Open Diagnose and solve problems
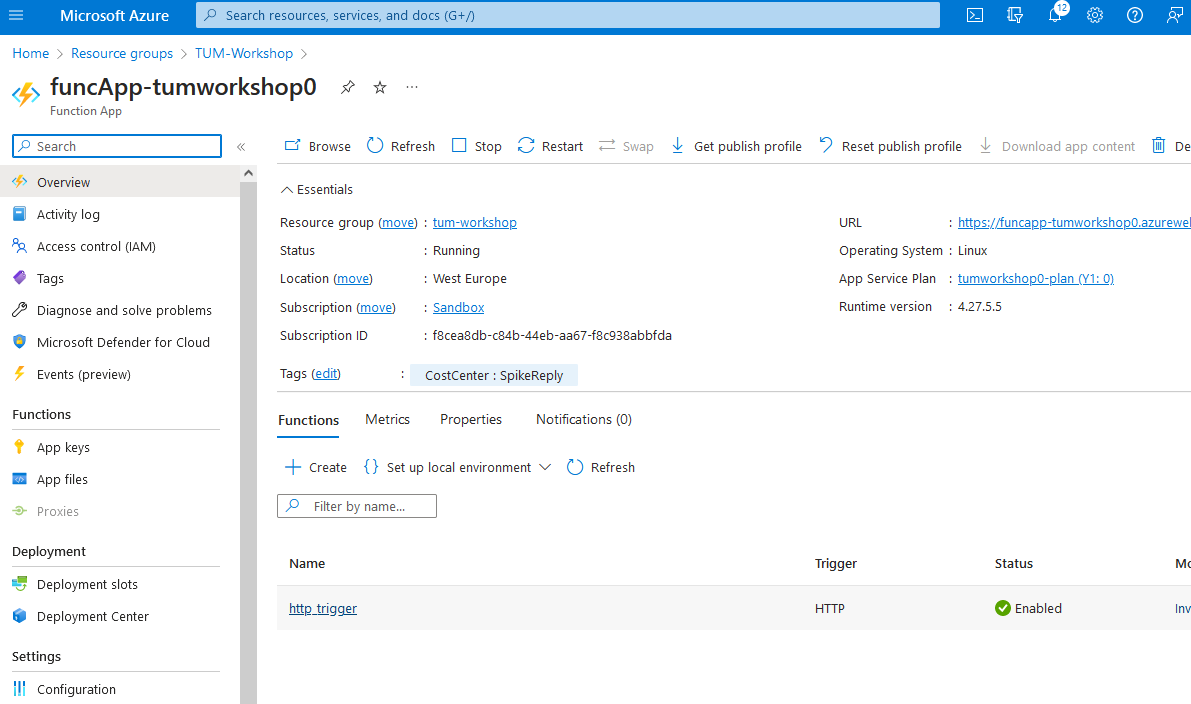The height and width of the screenshot is (704, 1191). coord(120,310)
